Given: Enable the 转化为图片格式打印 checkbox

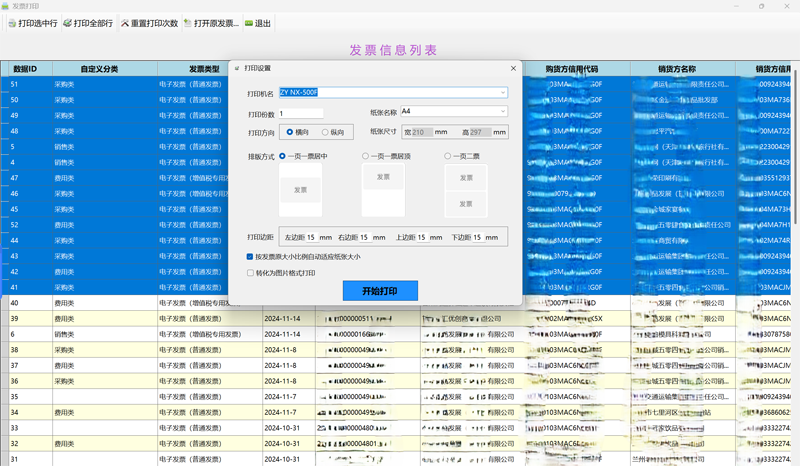Looking at the screenshot, I should coord(250,273).
